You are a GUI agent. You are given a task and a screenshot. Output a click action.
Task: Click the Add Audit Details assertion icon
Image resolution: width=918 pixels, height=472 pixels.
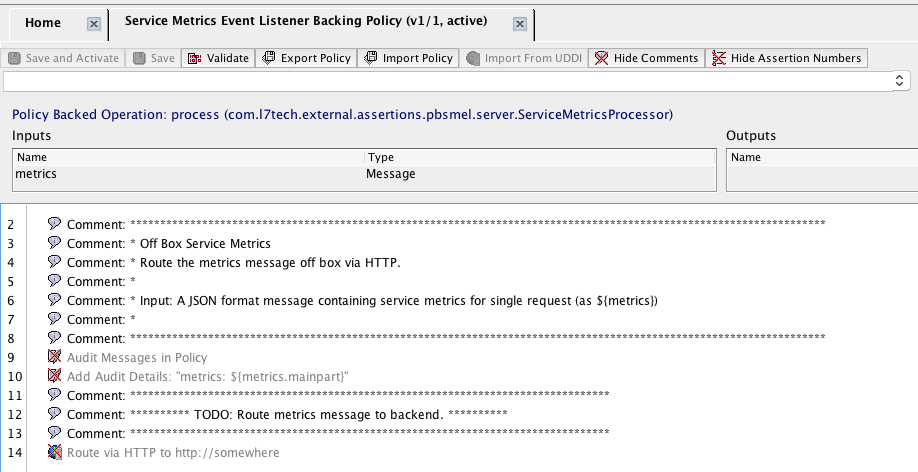coord(54,376)
